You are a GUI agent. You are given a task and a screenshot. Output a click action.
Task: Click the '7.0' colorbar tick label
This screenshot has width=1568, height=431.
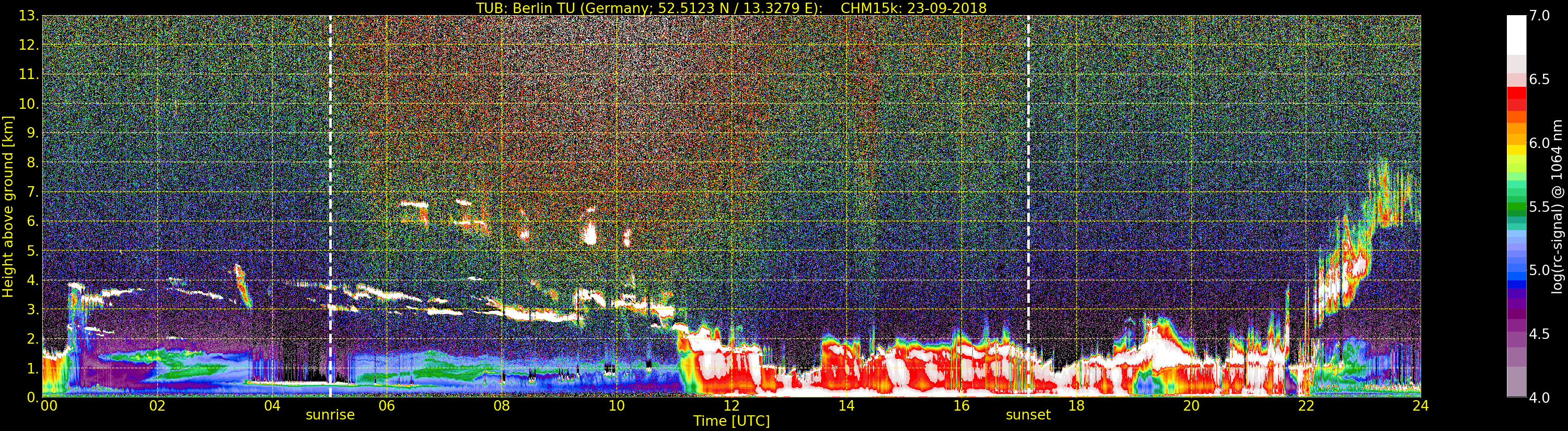[1539, 16]
